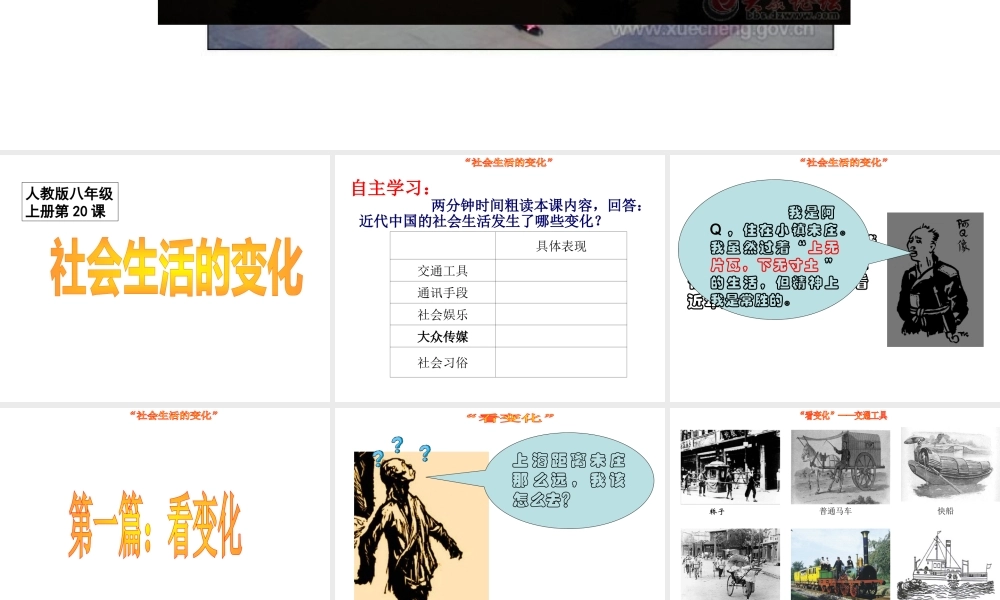
Task: Click the 阿Q portrait image on grey background
Action: point(935,280)
